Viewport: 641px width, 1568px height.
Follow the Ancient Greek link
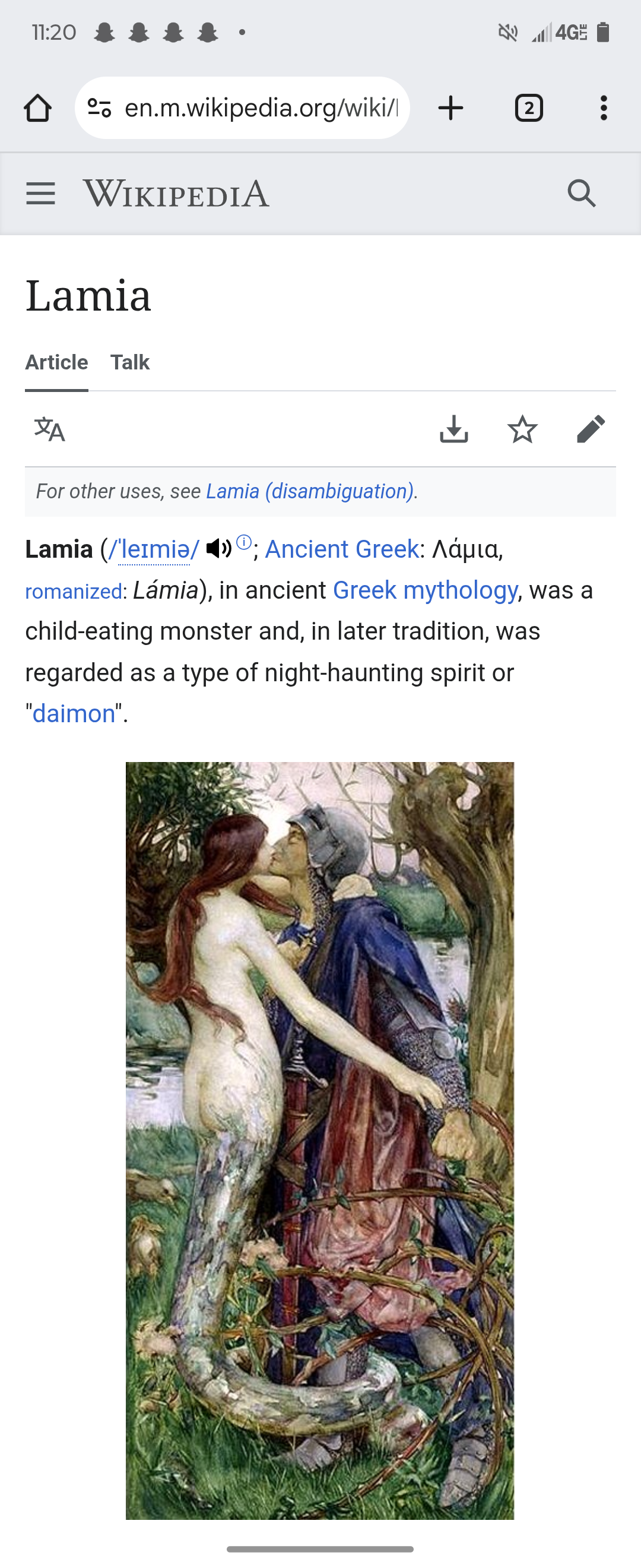coord(342,549)
